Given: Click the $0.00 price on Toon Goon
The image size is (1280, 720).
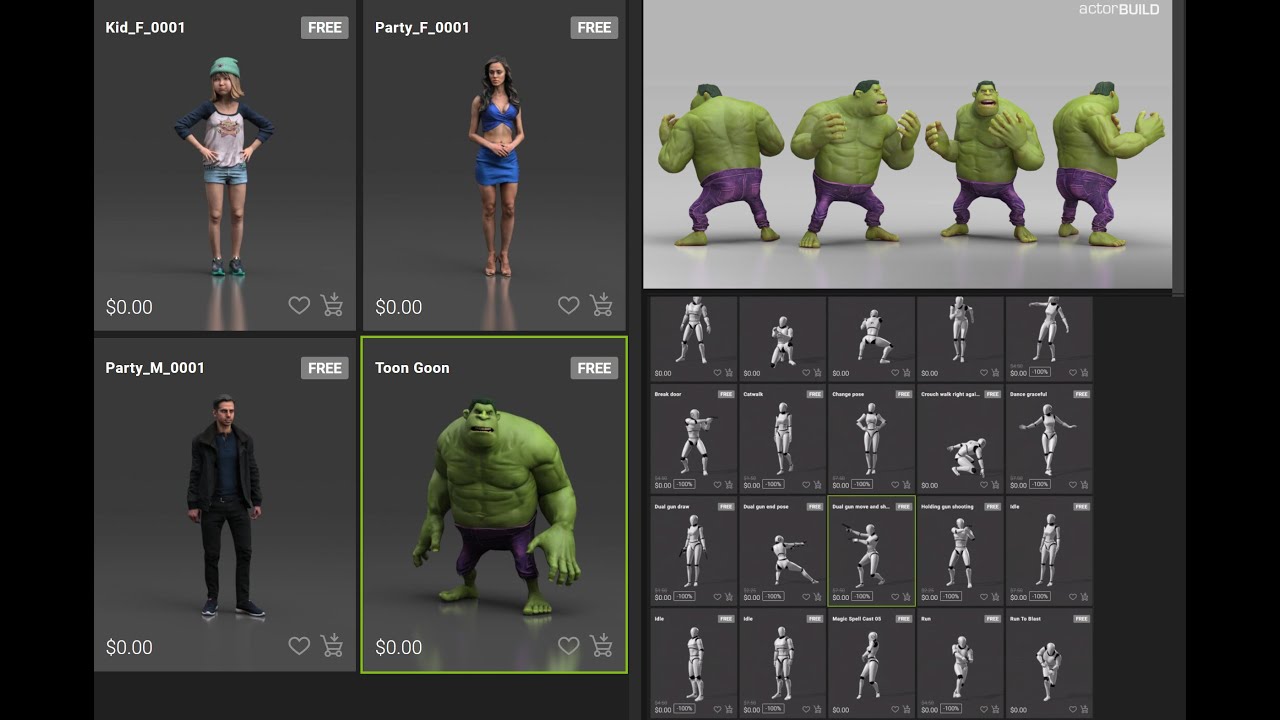Looking at the screenshot, I should (398, 647).
